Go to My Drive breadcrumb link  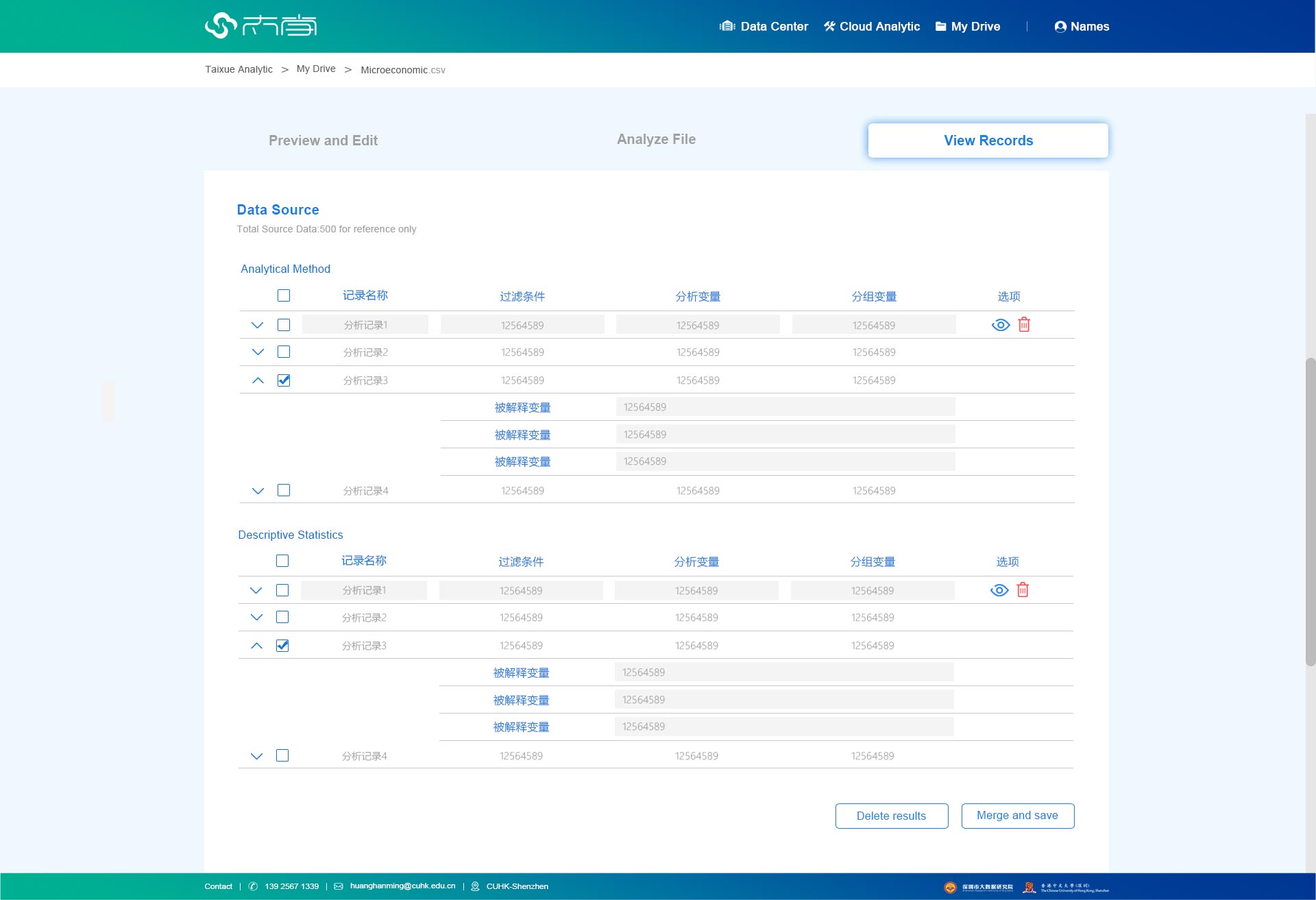click(316, 69)
